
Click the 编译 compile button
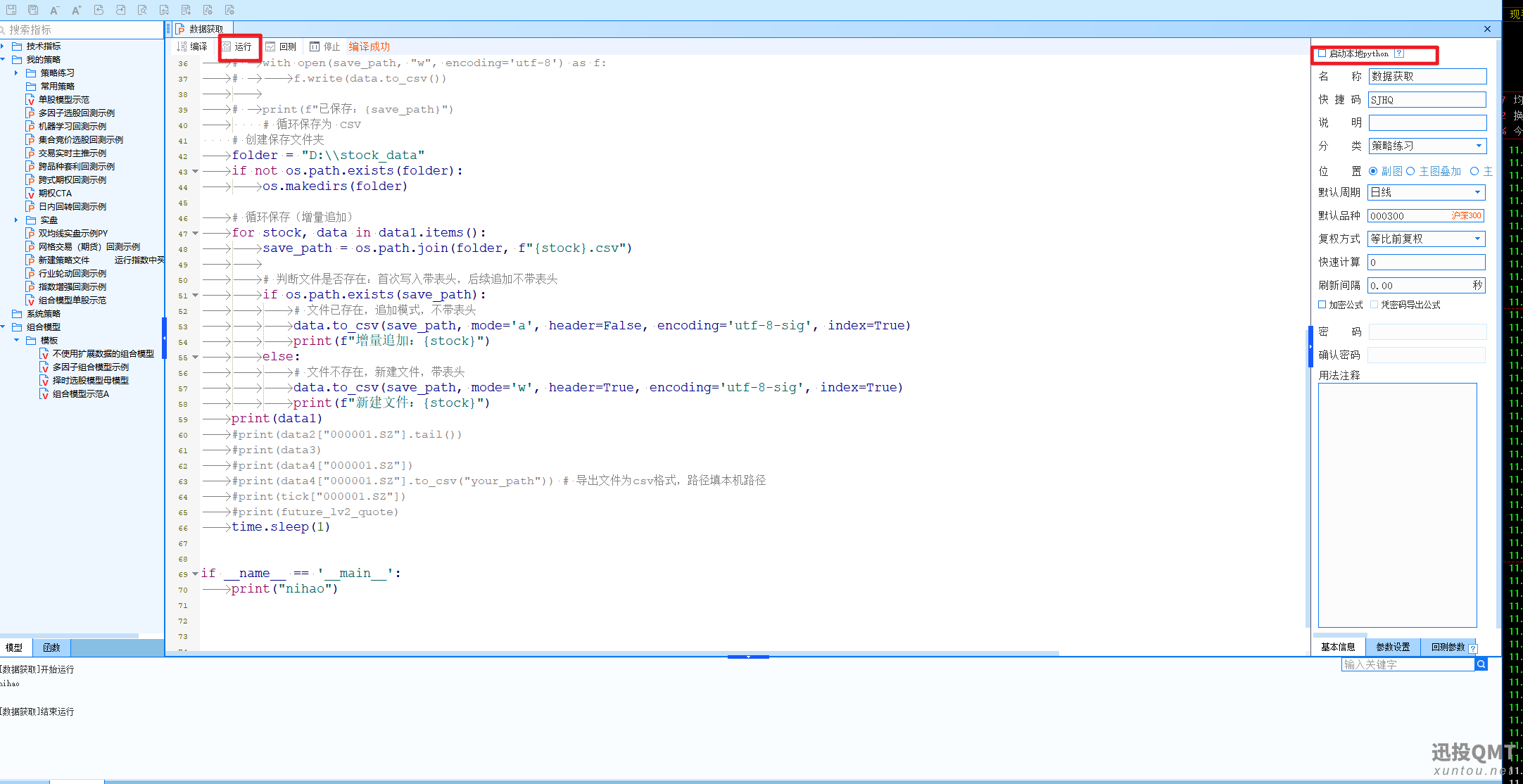(192, 46)
